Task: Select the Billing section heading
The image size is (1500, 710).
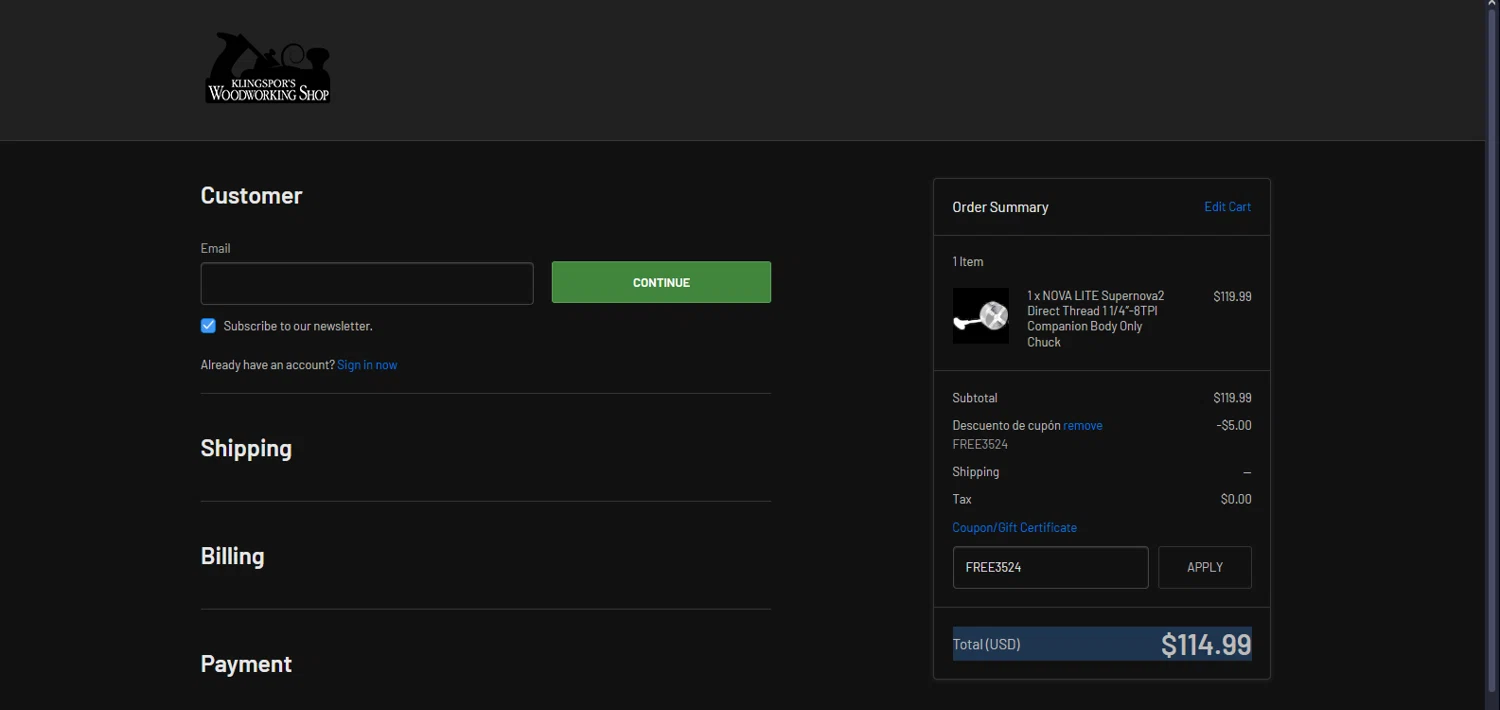Action: pos(232,556)
